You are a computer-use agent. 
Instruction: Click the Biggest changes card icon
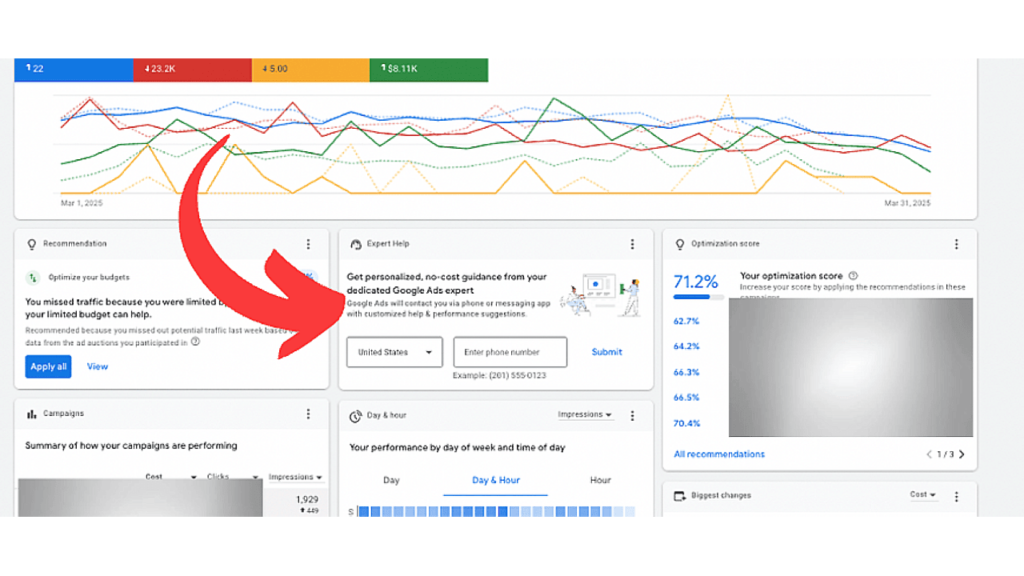point(681,495)
